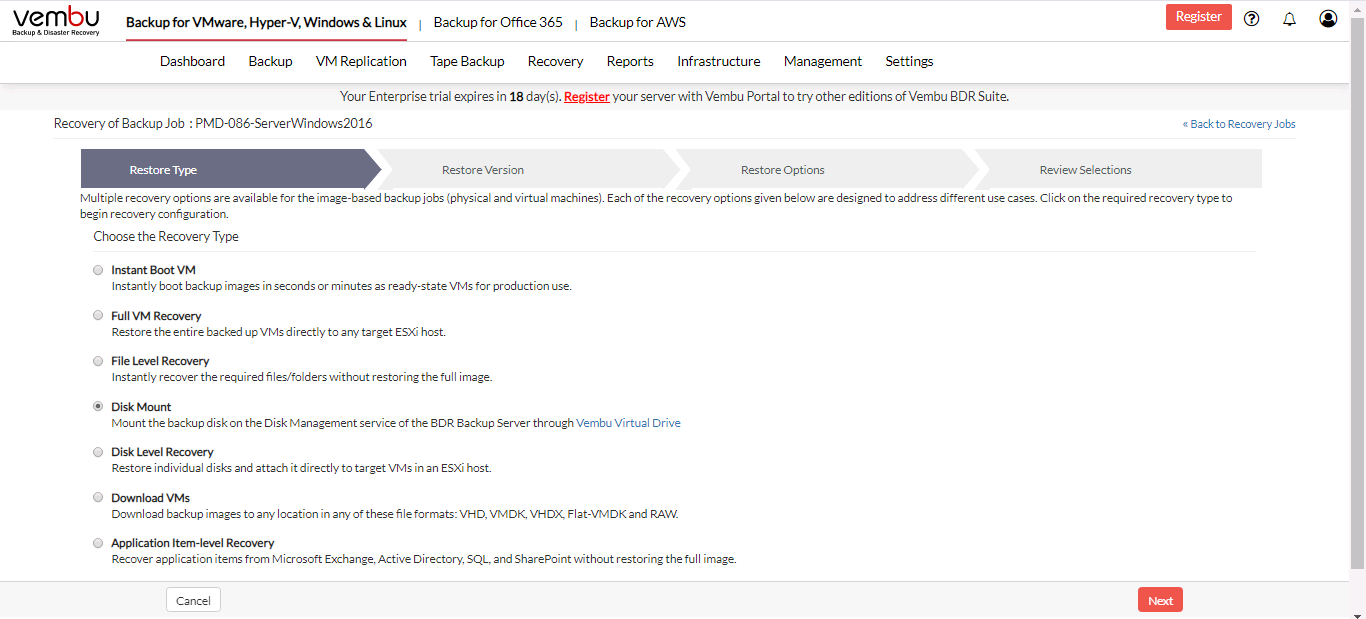Click the job name PMD-086-ServerWindows2016
Viewport: 1366px width, 619px height.
coord(284,124)
